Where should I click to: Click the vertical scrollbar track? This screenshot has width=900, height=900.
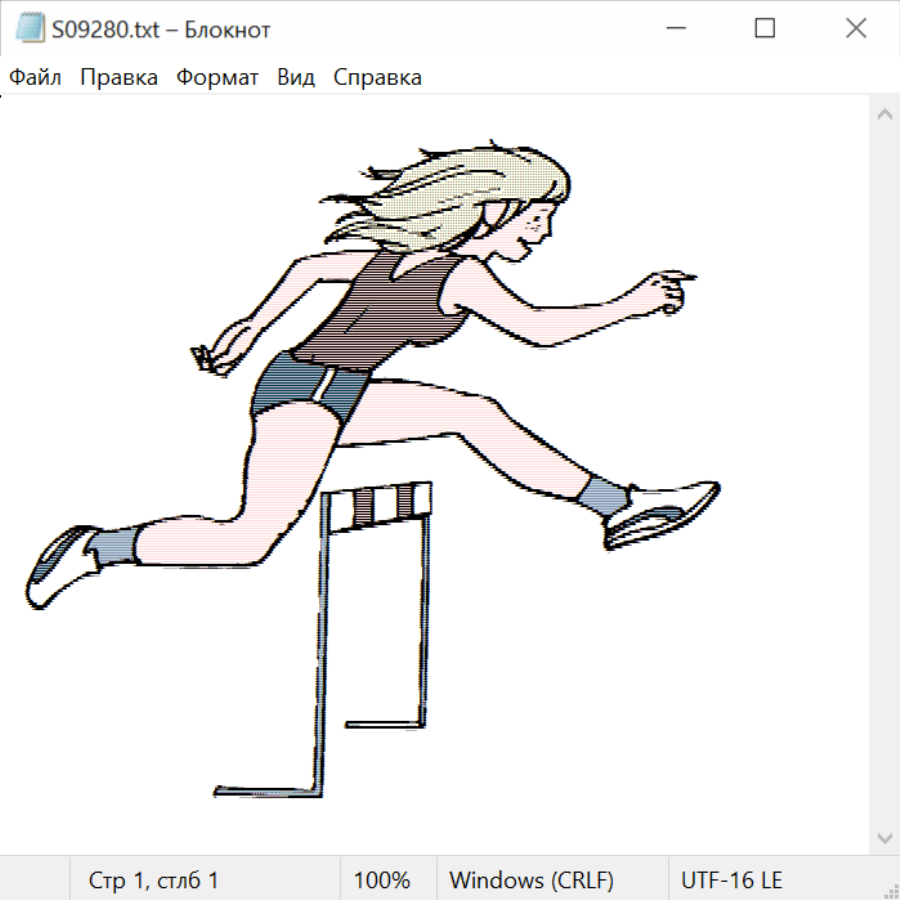pos(884,475)
